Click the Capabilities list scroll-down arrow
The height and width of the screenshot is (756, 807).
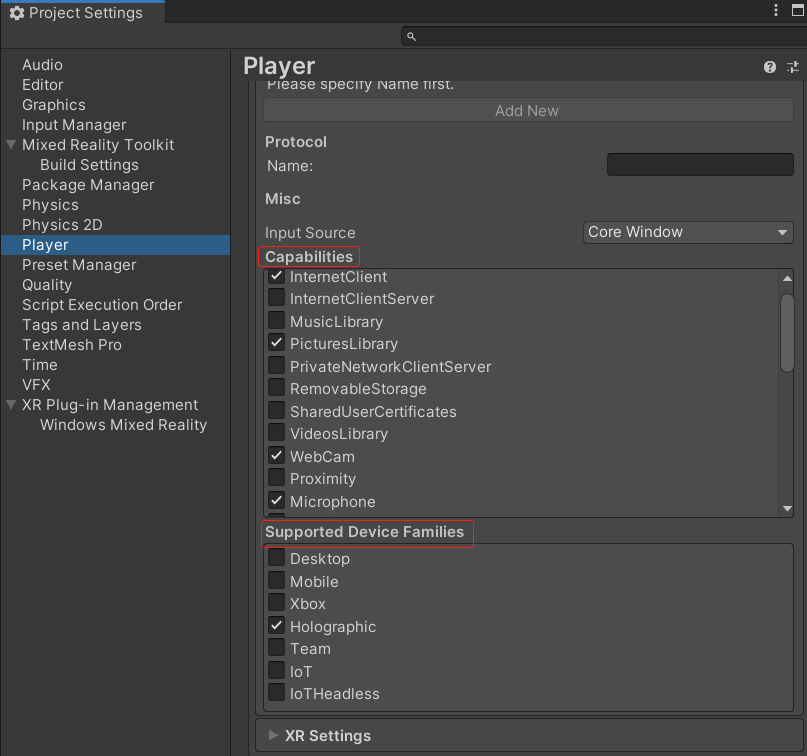click(787, 508)
